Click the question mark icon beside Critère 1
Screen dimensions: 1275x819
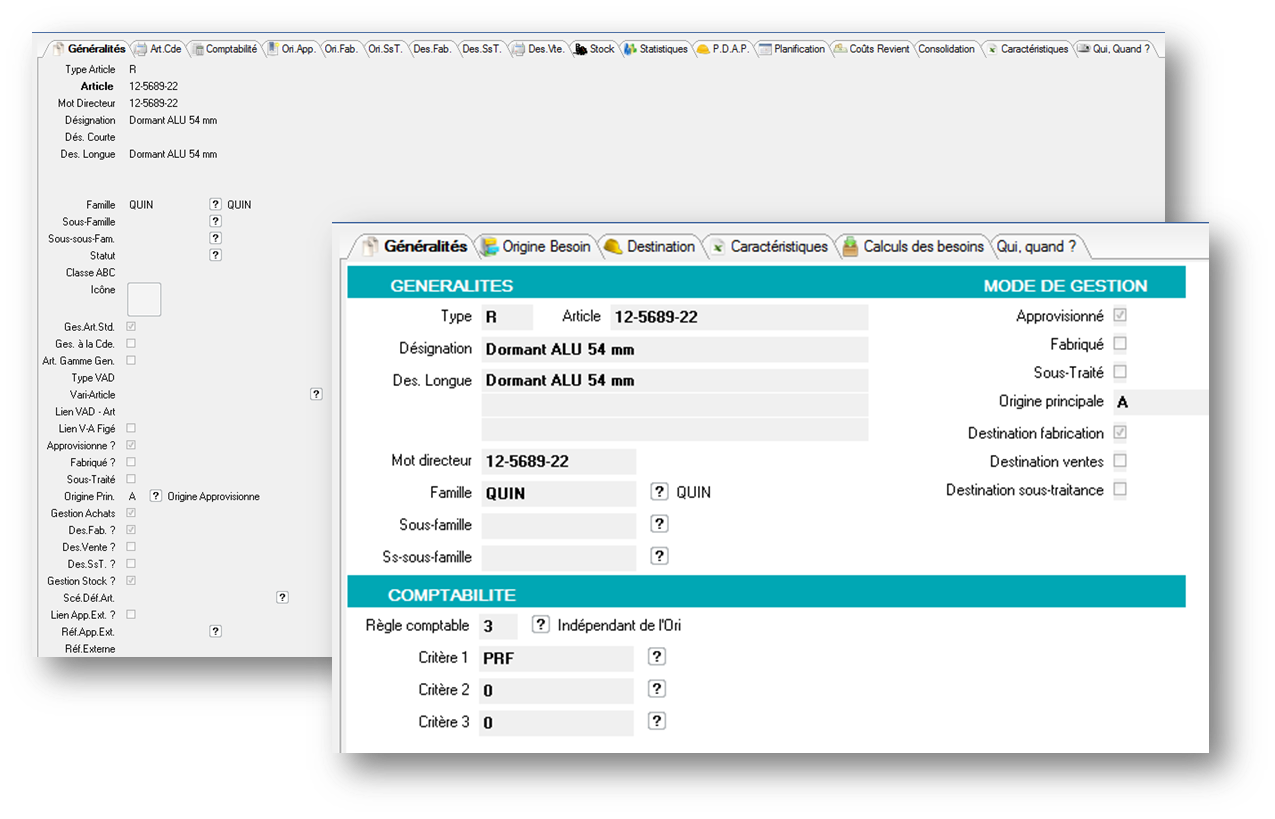pyautogui.click(x=656, y=657)
